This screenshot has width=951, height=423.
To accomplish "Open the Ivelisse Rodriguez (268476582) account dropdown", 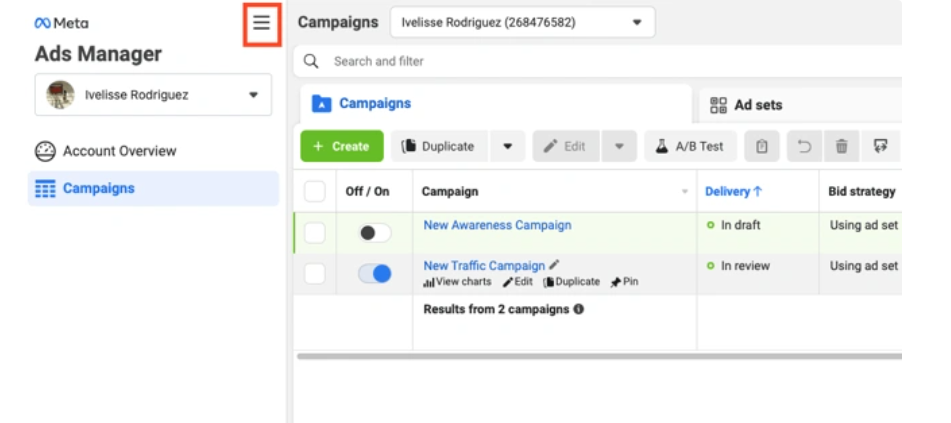I will point(523,22).
